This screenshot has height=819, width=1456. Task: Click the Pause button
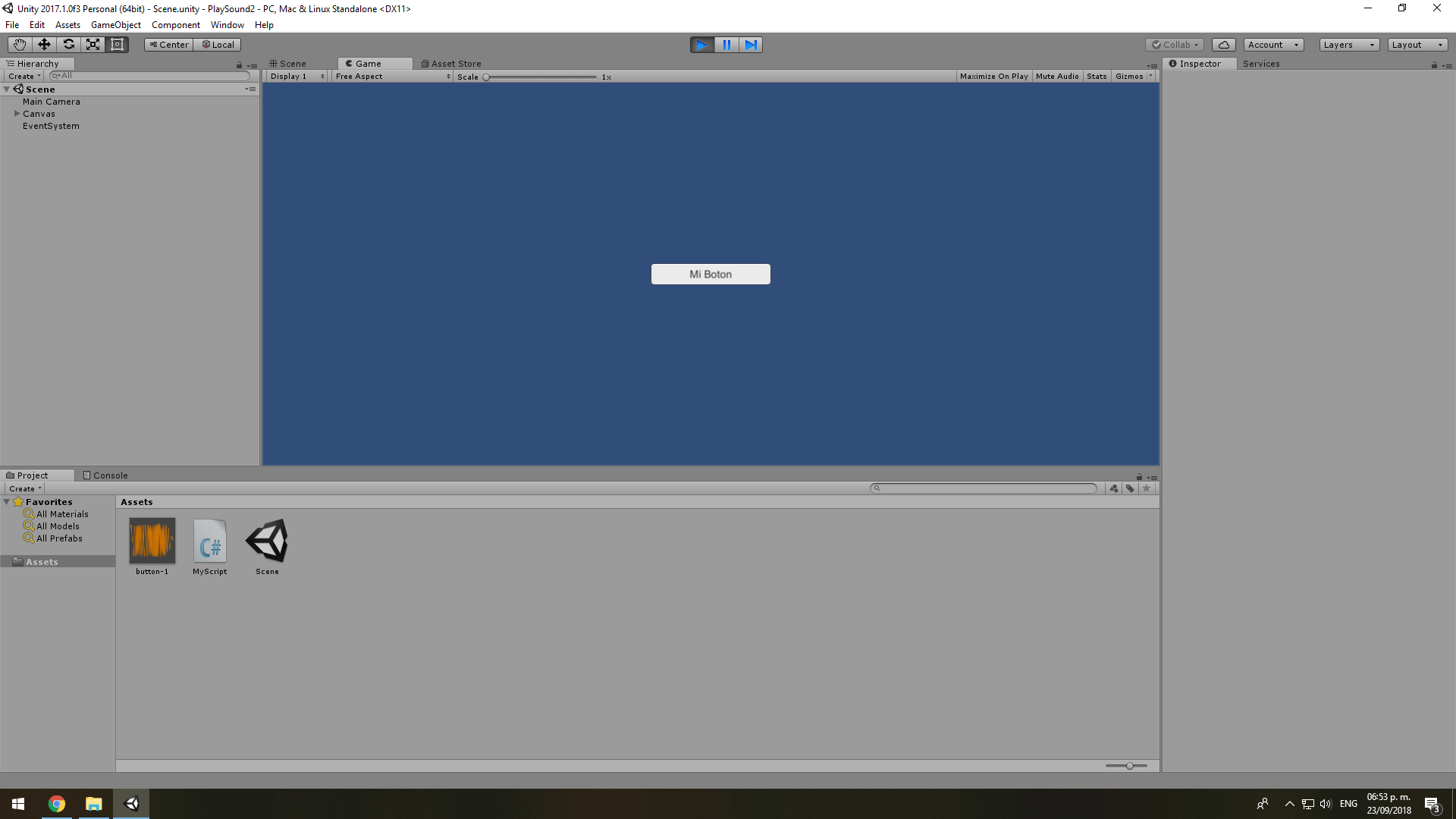(726, 45)
